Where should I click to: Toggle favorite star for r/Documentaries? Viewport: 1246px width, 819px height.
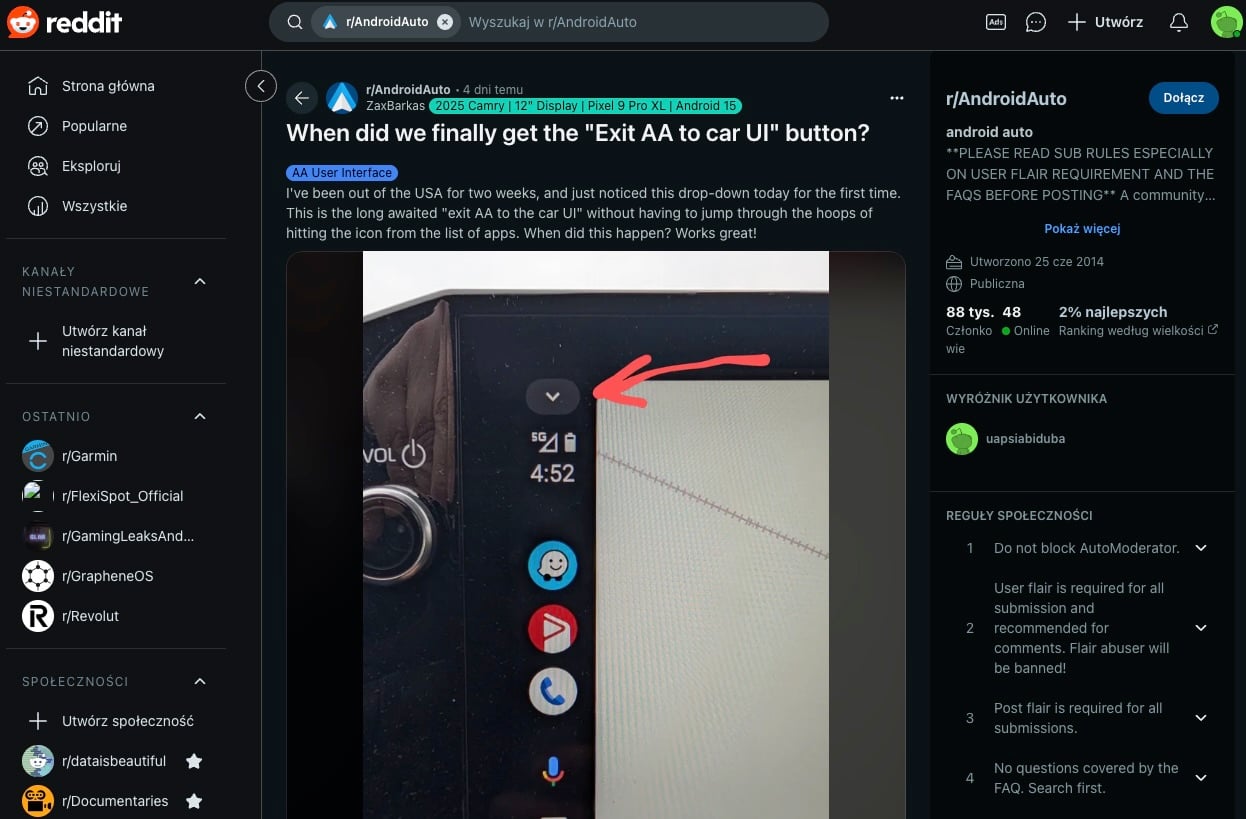[194, 801]
